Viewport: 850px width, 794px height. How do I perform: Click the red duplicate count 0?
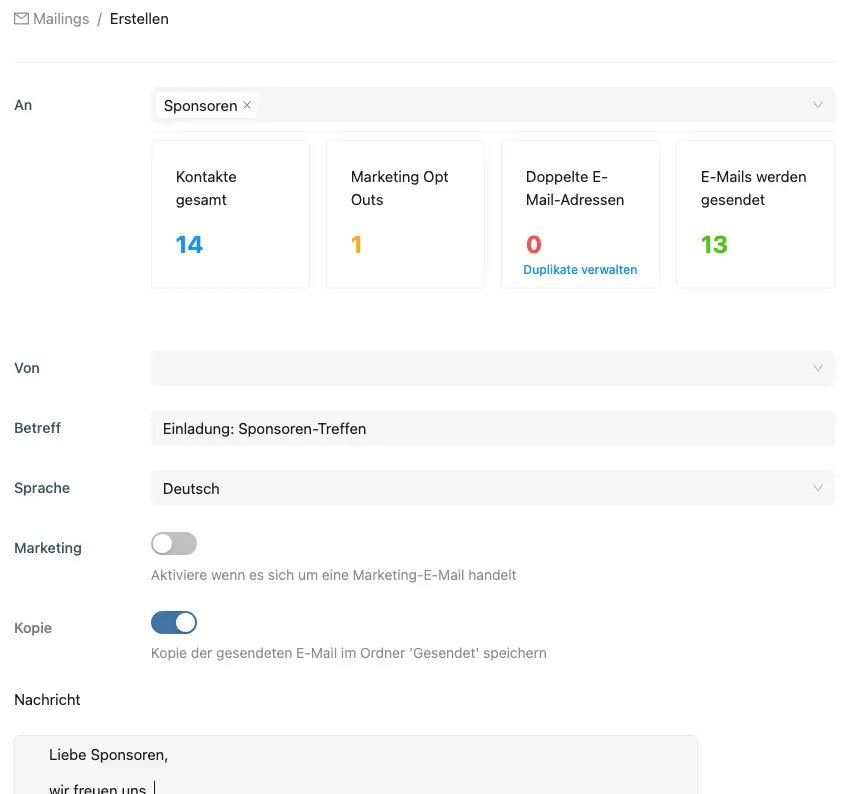point(533,245)
